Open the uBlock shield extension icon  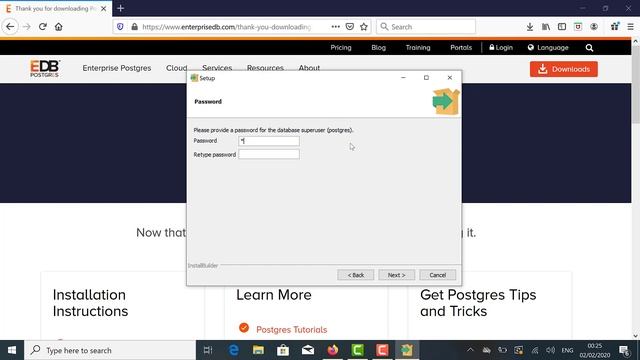[x=578, y=27]
